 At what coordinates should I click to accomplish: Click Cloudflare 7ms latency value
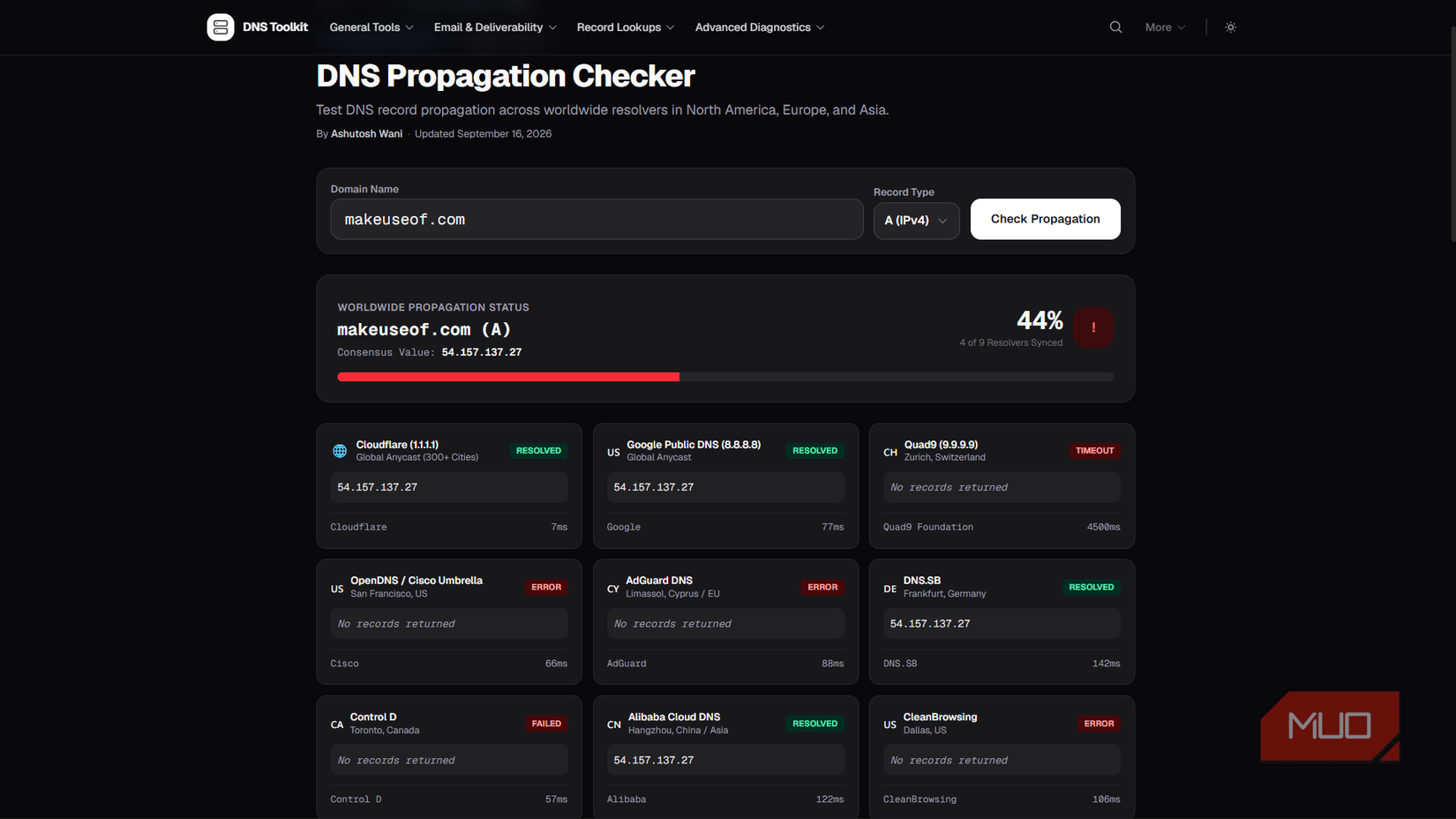559,527
